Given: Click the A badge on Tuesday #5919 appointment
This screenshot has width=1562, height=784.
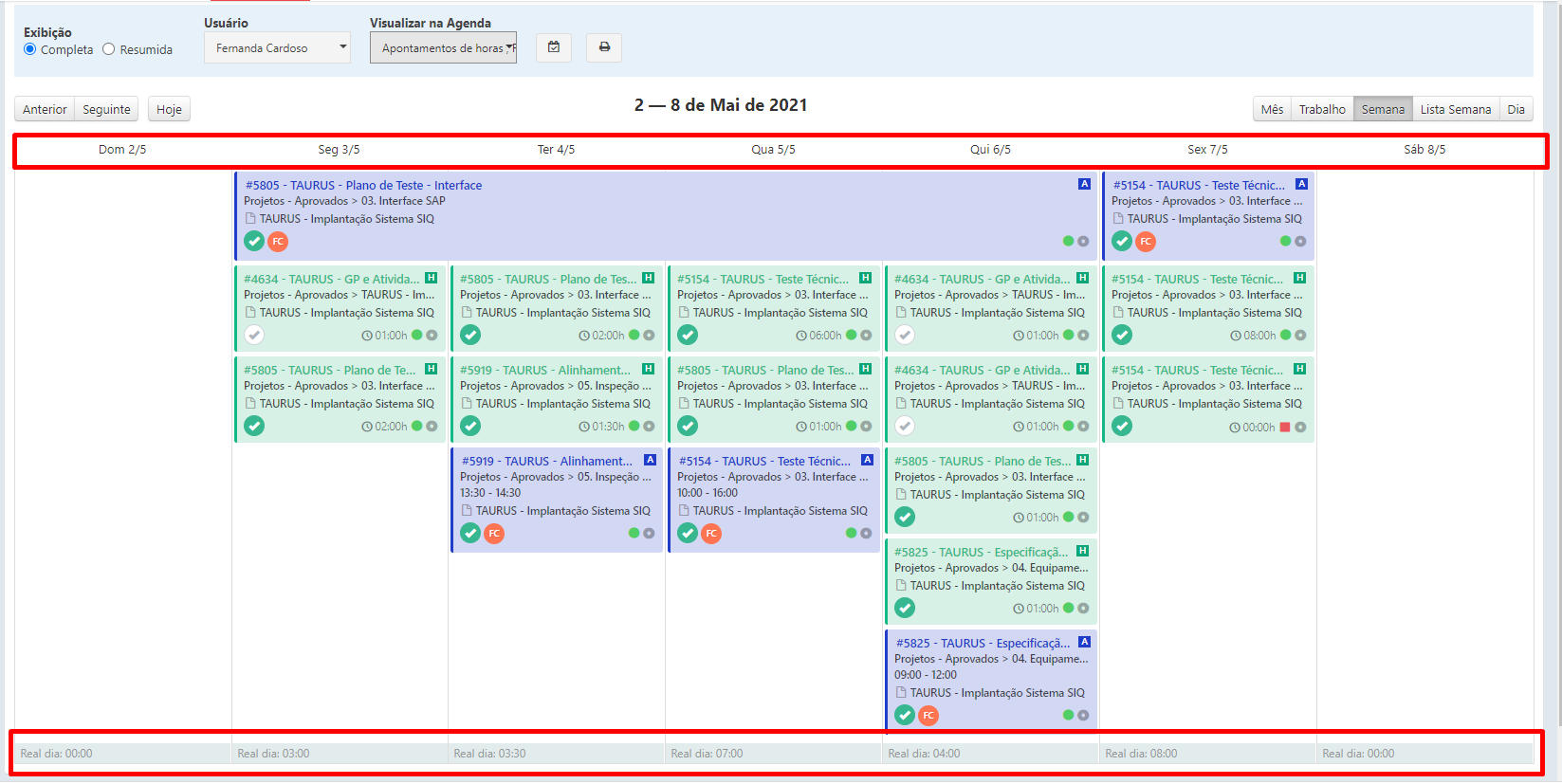Looking at the screenshot, I should 650,460.
